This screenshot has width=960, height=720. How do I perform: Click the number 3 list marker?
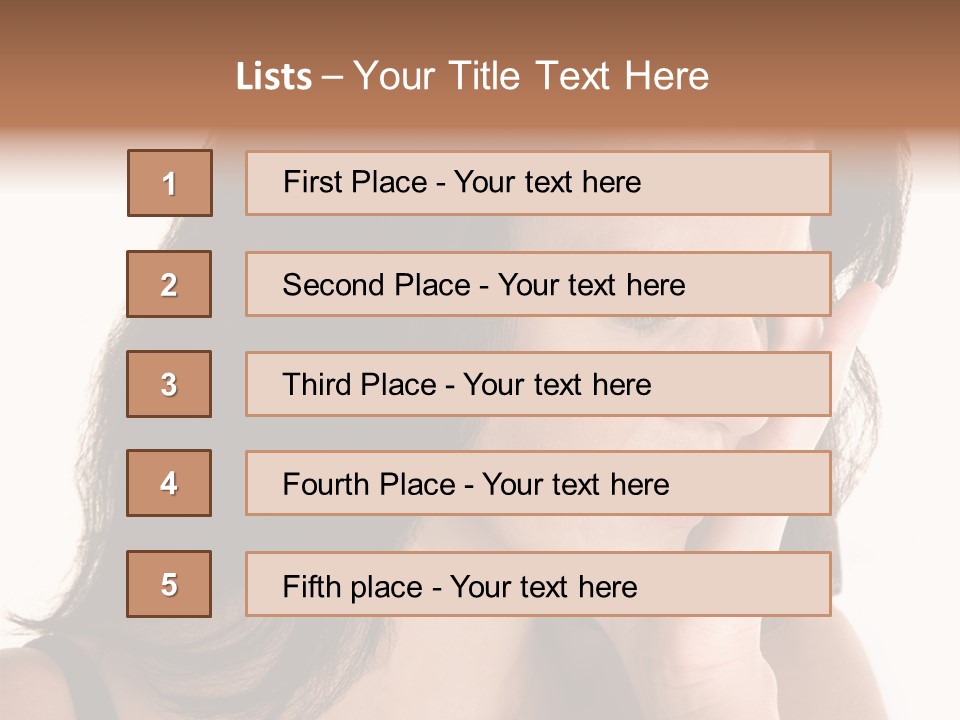pos(169,384)
